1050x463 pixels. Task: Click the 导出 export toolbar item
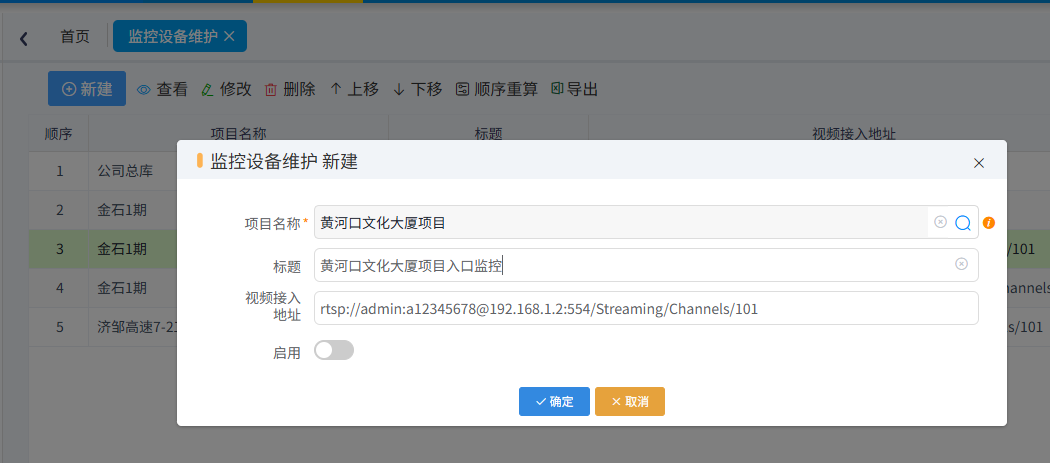[x=575, y=89]
